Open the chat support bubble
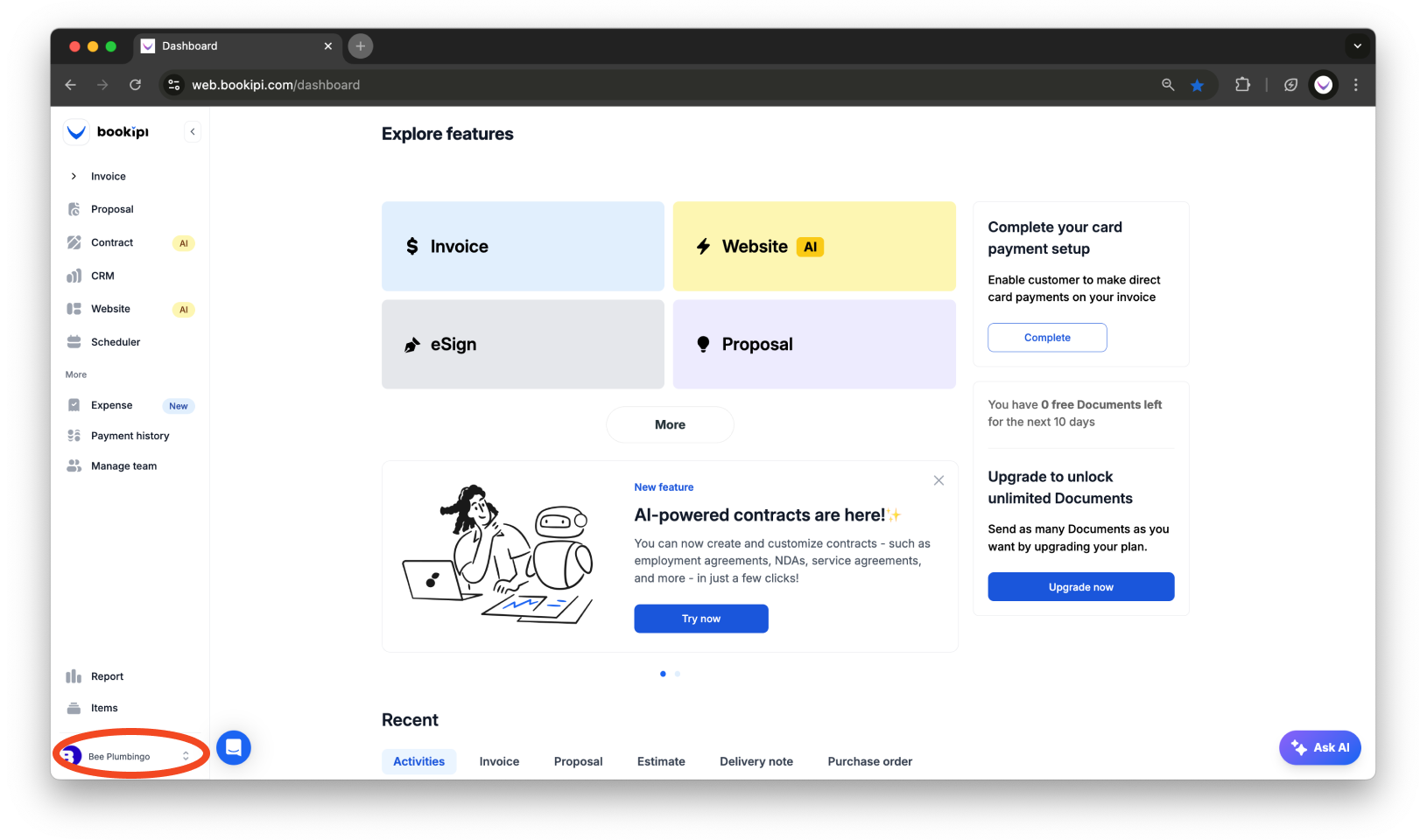Viewport: 1427px width, 840px height. click(x=233, y=747)
